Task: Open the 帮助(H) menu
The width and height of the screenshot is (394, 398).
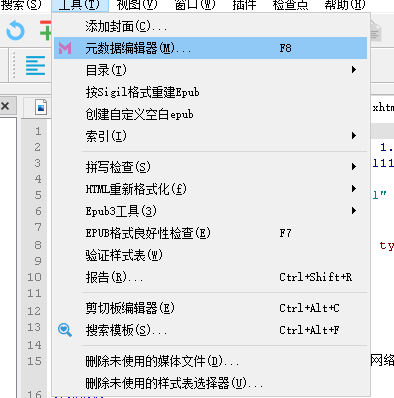Action: click(x=345, y=5)
